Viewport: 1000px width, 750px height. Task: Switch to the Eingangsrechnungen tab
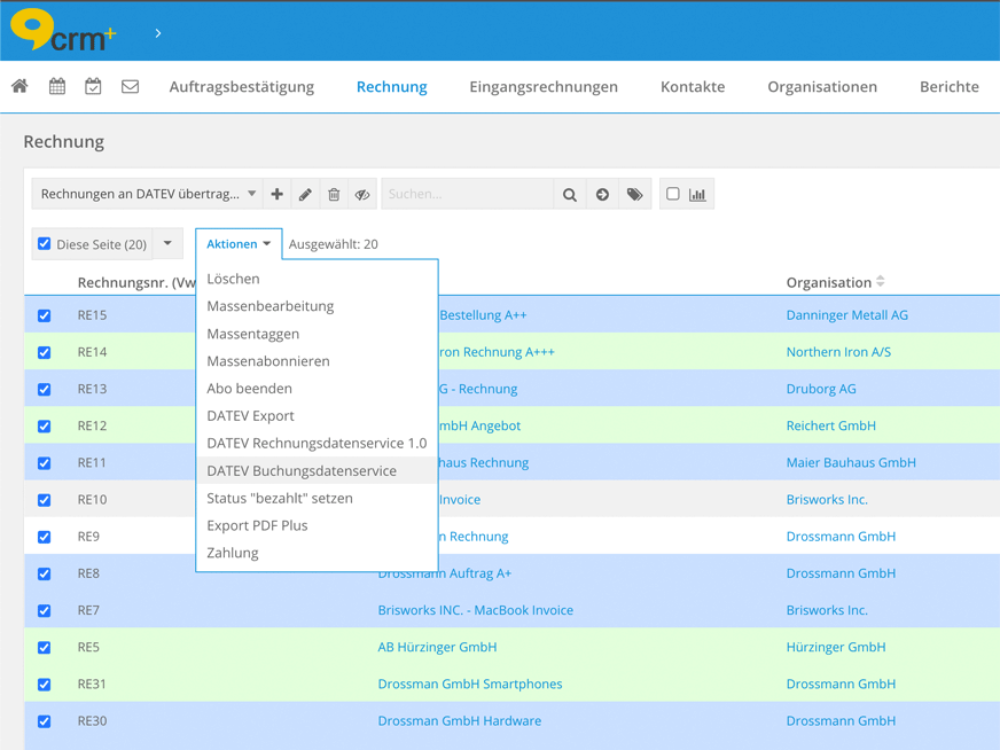pyautogui.click(x=543, y=87)
